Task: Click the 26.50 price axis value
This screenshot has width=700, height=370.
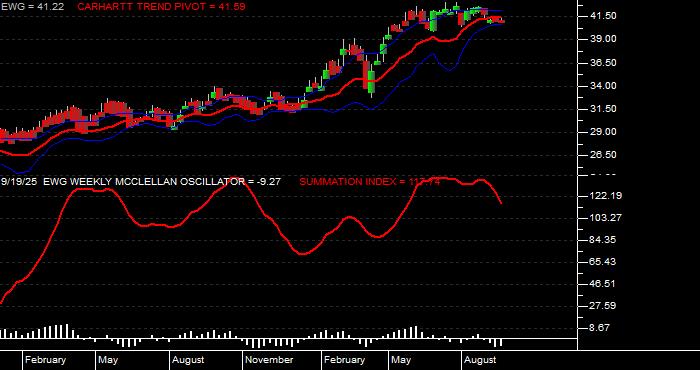Action: click(604, 155)
